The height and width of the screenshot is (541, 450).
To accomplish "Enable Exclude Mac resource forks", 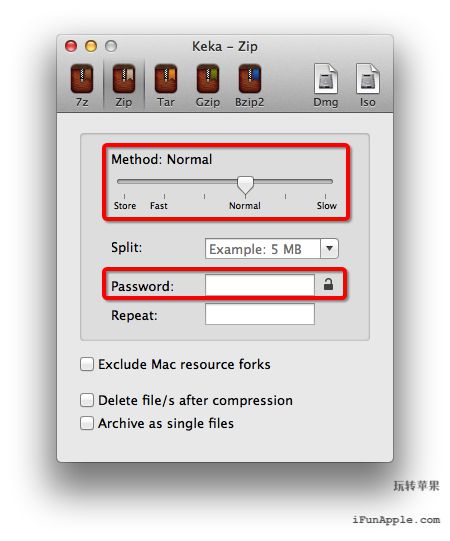I will [x=87, y=364].
